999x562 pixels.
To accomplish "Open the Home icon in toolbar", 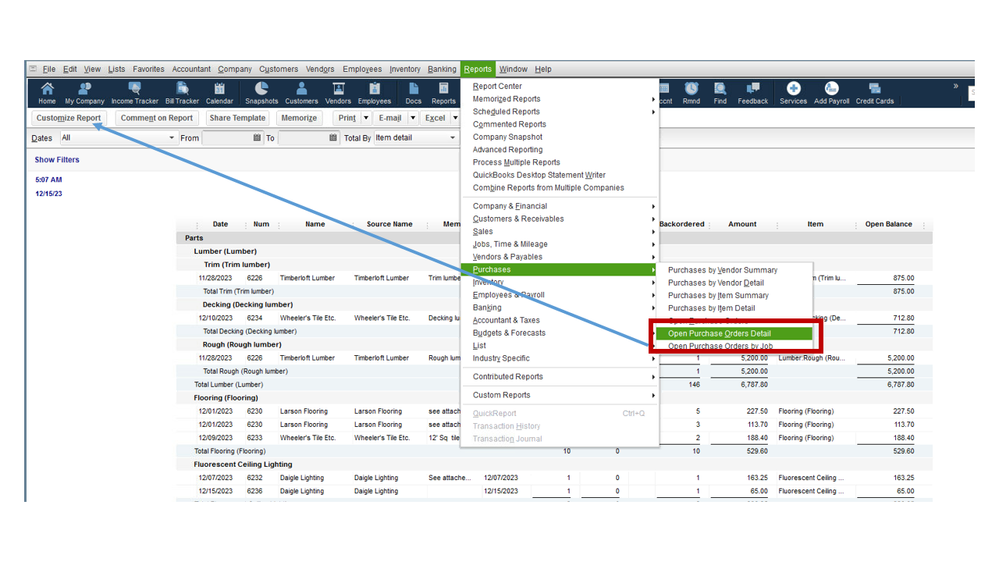I will (x=47, y=93).
